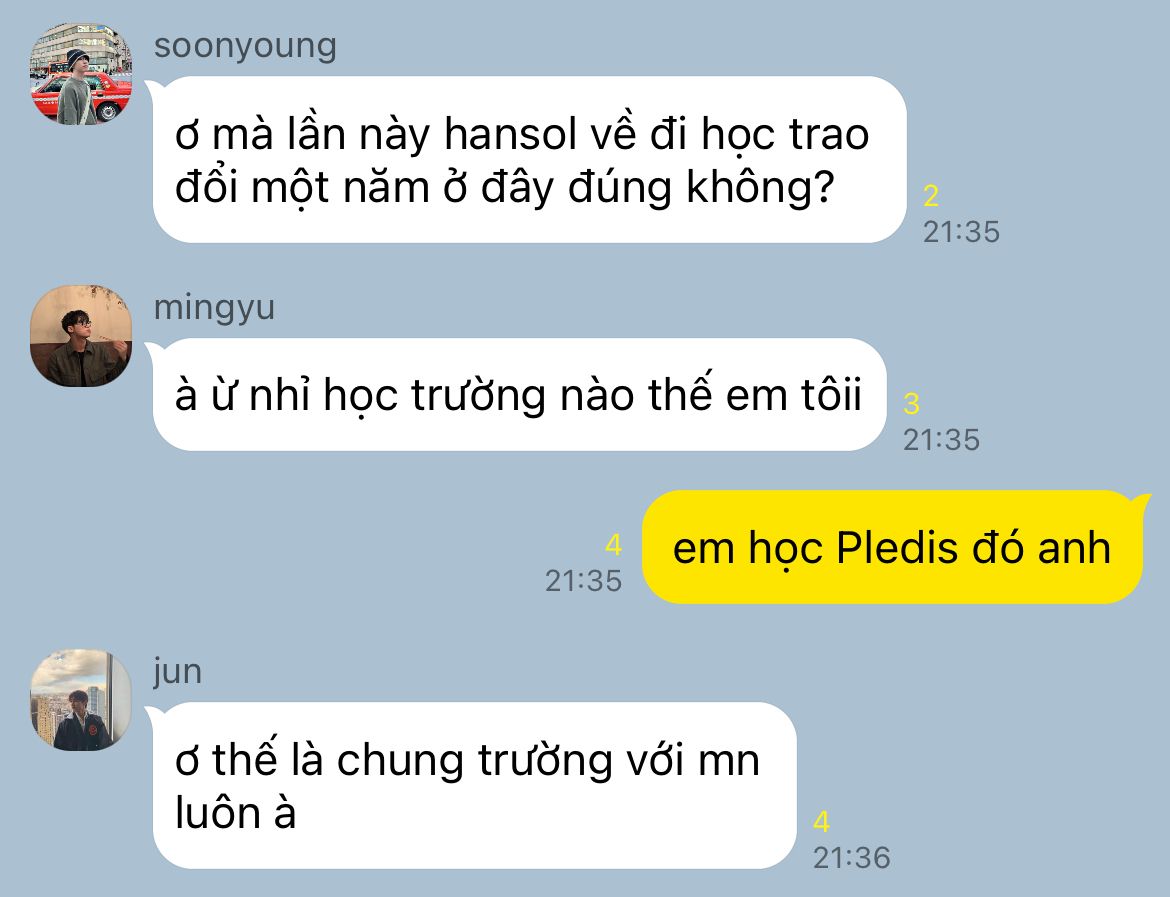
Task: Click the 21:35 timestamp on soonyoung's message
Action: pyautogui.click(x=961, y=232)
